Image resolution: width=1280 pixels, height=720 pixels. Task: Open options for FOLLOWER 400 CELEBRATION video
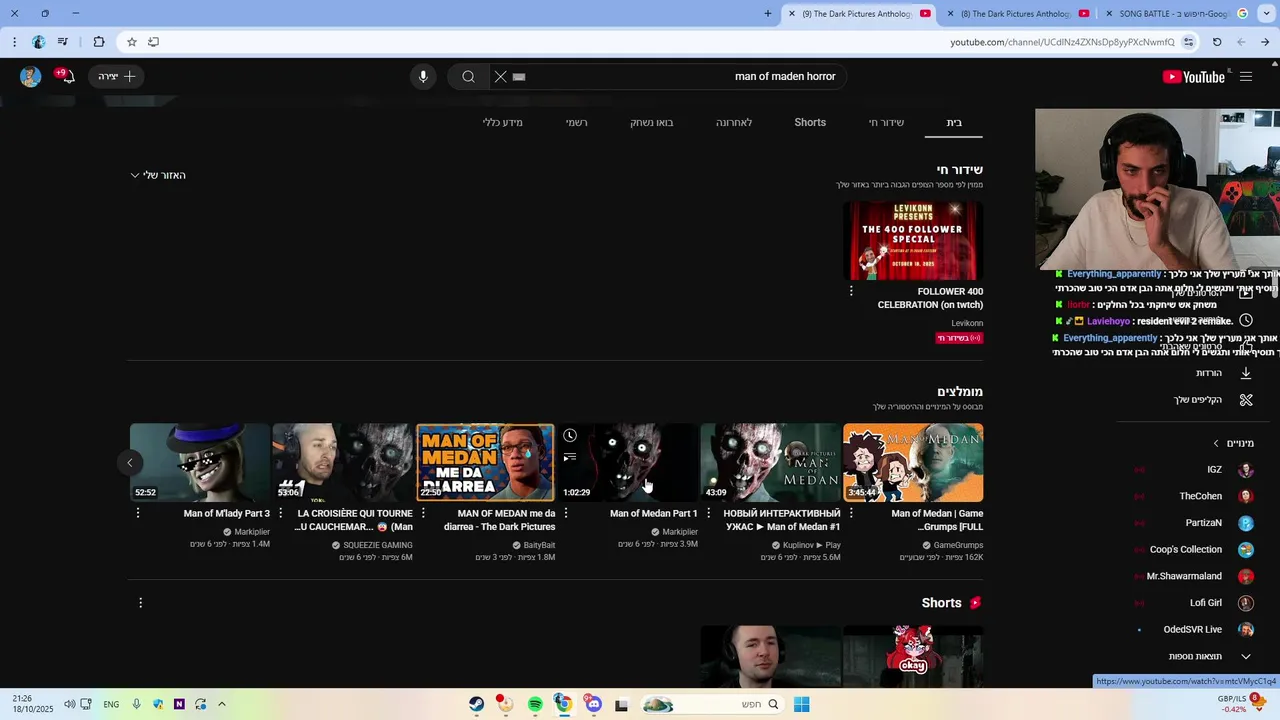point(851,291)
